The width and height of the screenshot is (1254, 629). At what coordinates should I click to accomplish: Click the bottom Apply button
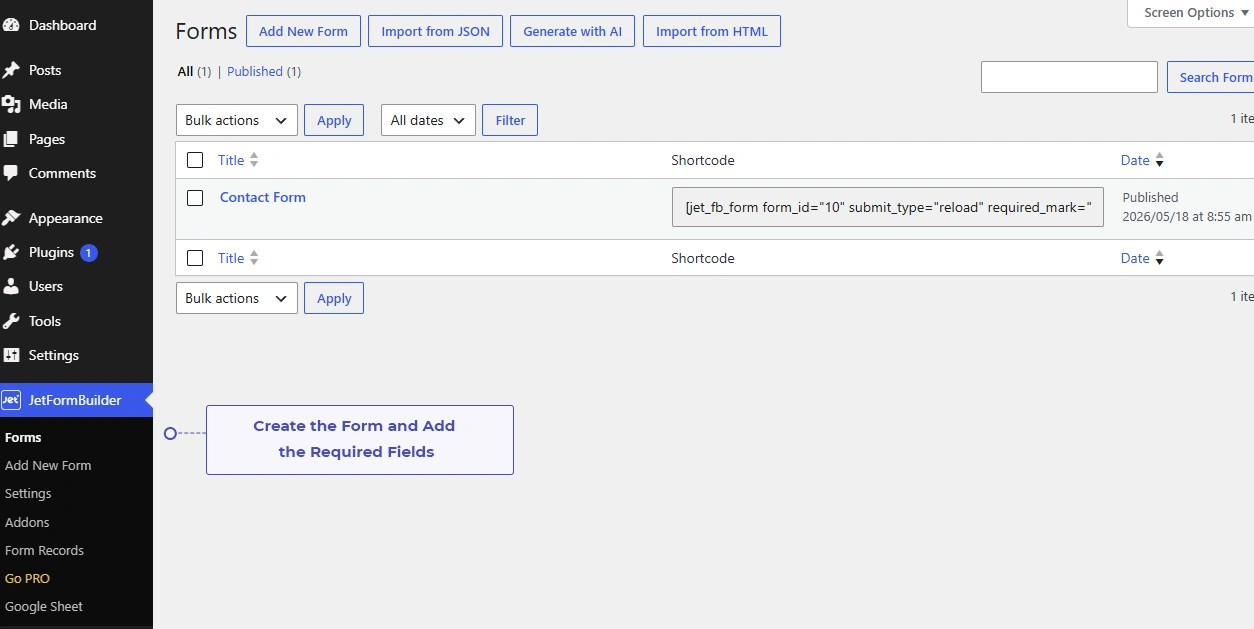pos(334,298)
